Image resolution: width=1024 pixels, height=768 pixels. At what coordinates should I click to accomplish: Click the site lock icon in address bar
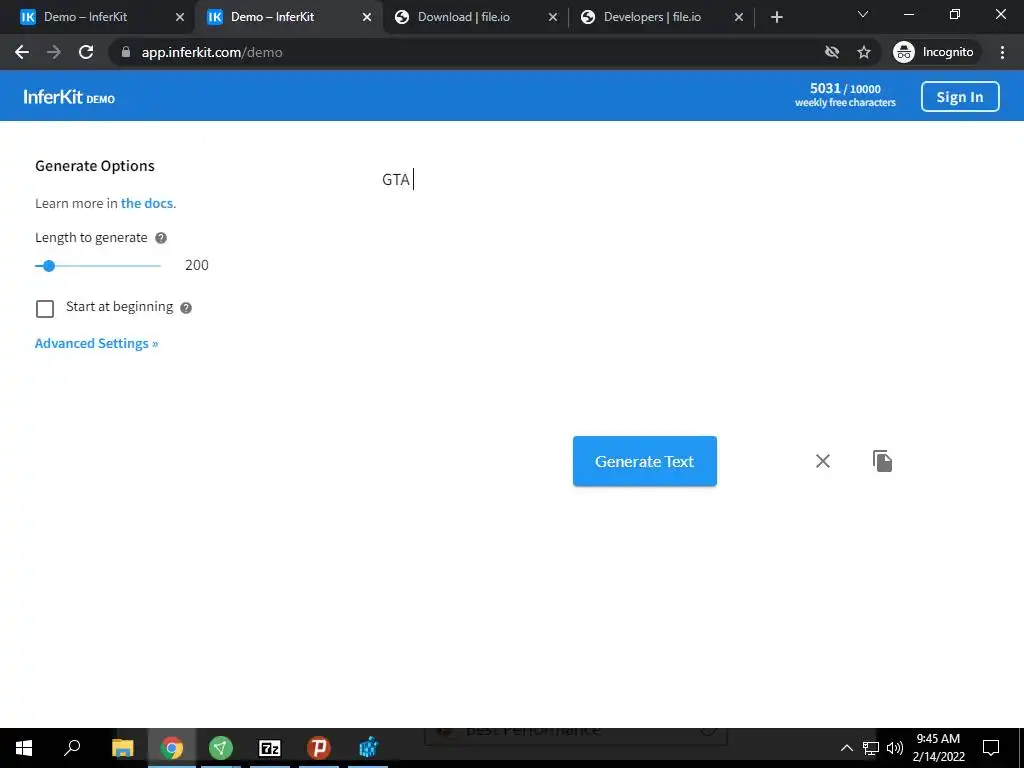[x=126, y=52]
